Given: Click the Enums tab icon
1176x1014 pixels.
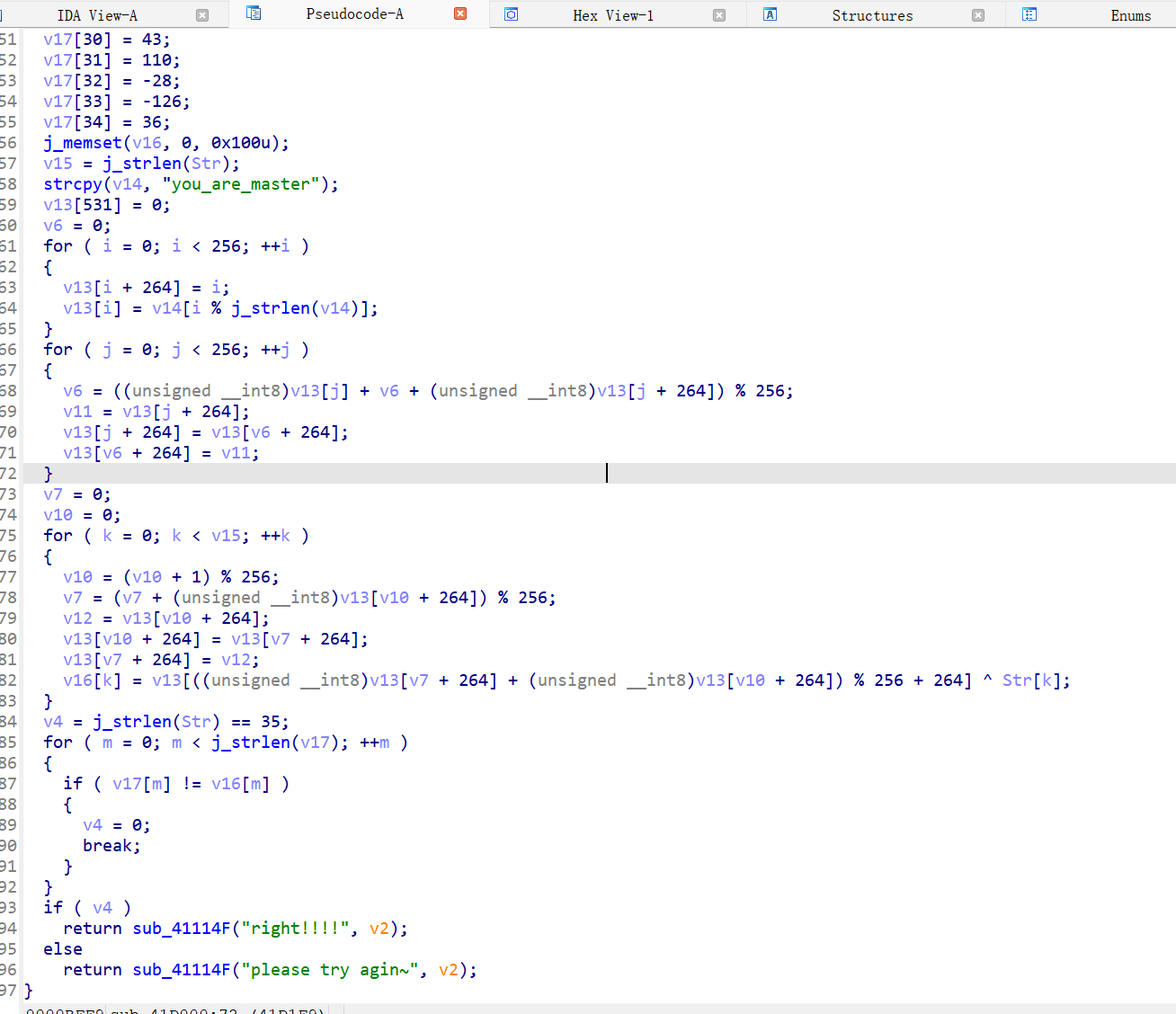Looking at the screenshot, I should [1029, 14].
